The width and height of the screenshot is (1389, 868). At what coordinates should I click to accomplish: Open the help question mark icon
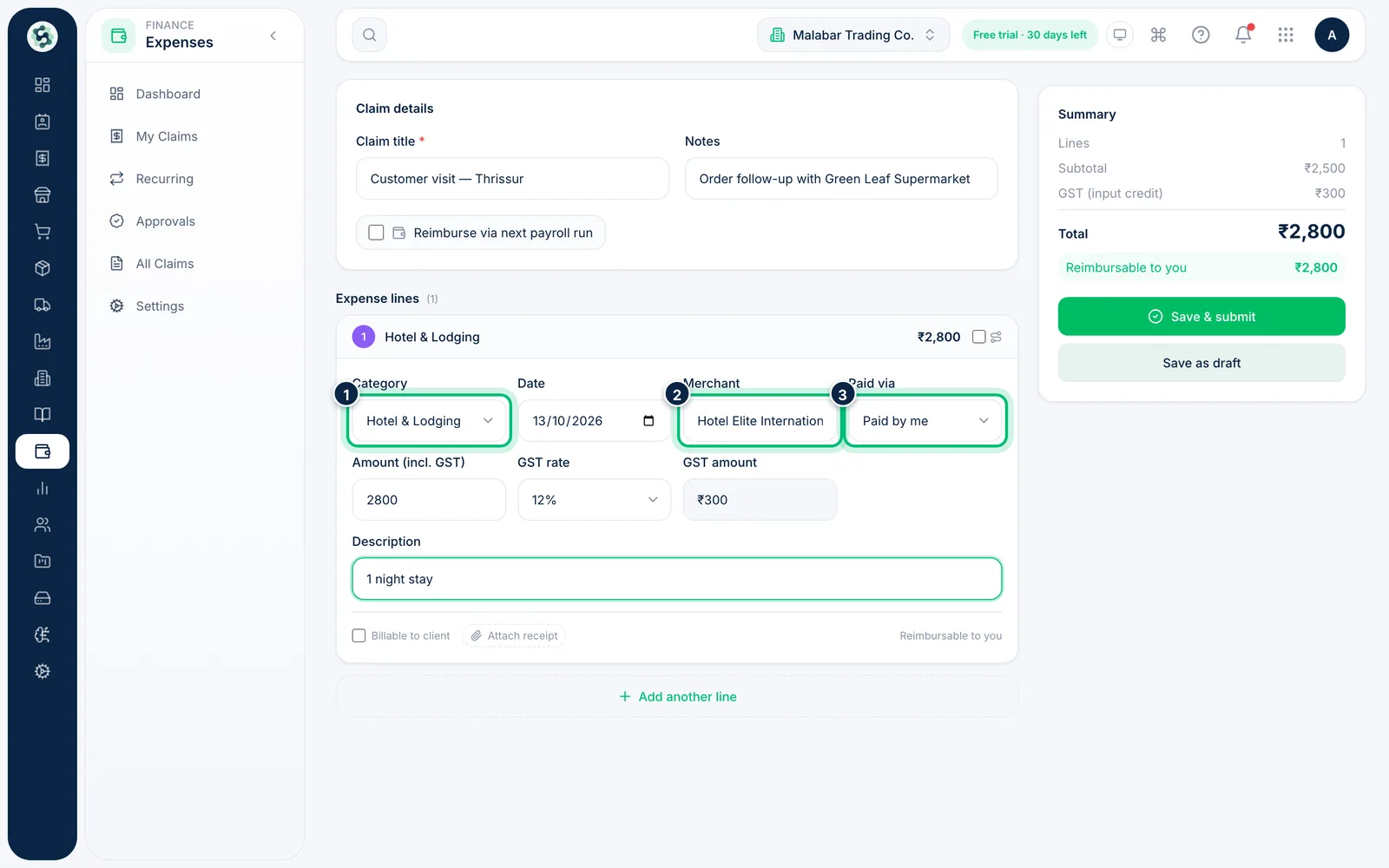point(1201,35)
